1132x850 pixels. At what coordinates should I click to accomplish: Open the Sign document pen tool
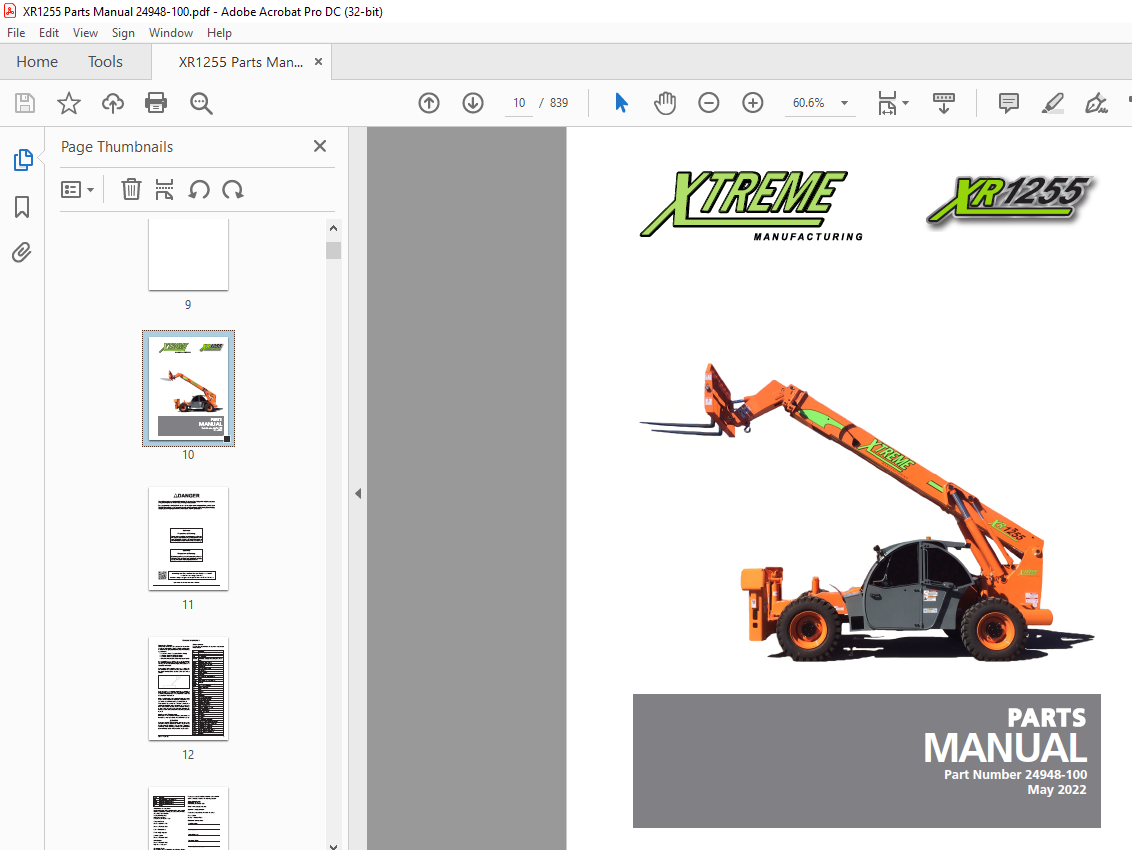click(x=1096, y=103)
